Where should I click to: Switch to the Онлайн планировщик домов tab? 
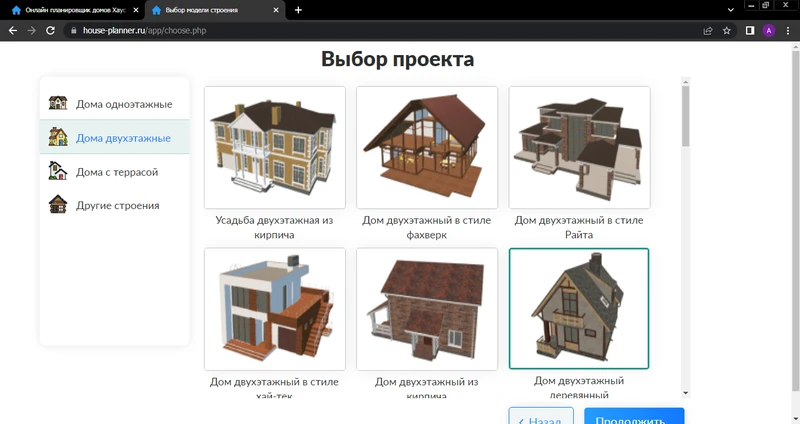click(70, 10)
